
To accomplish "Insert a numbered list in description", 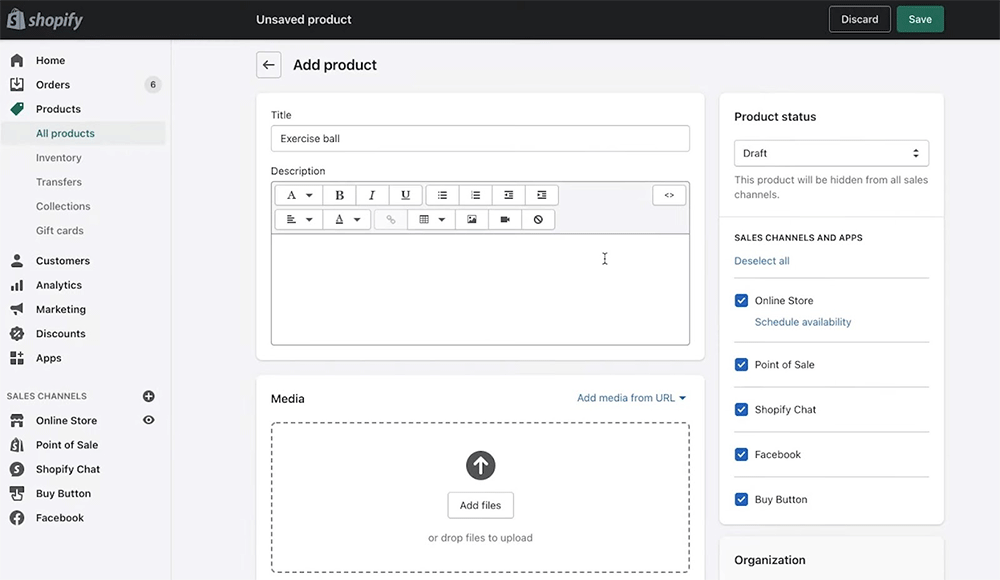I will pyautogui.click(x=475, y=195).
